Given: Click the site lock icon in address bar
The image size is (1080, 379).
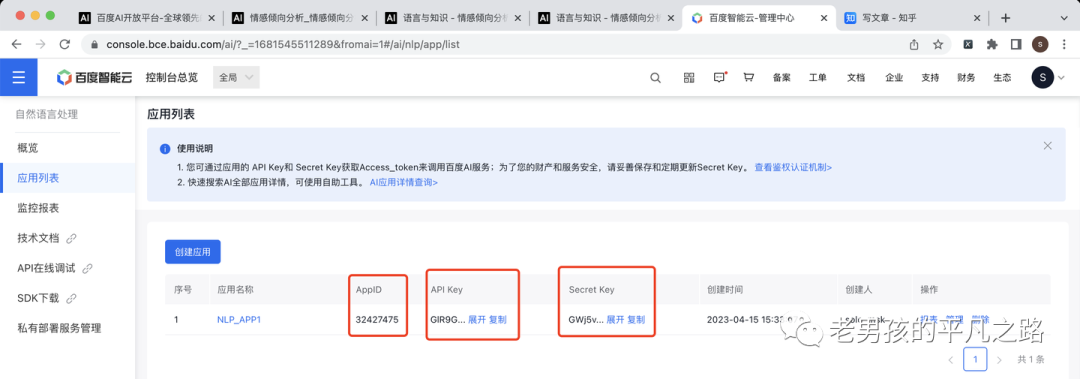Looking at the screenshot, I should (95, 45).
